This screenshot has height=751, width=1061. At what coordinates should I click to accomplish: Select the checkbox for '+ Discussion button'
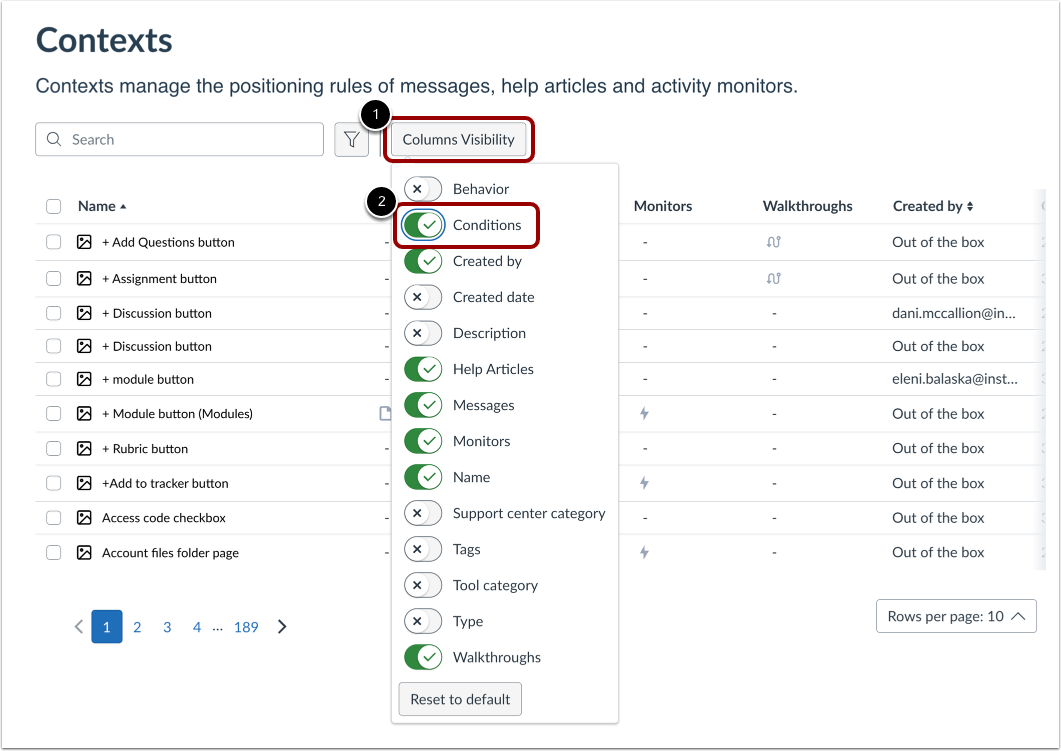pos(53,311)
